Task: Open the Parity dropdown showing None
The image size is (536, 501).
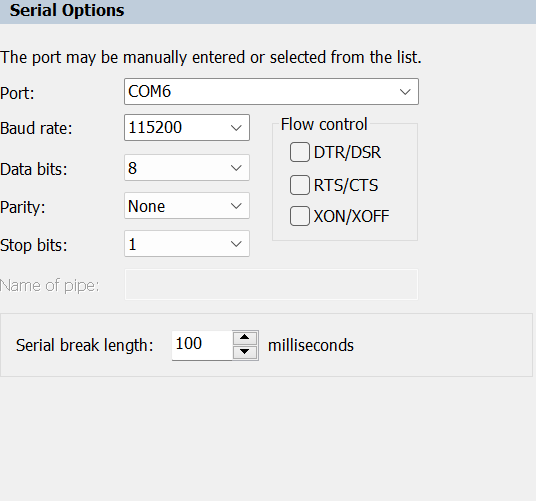Action: coord(187,206)
